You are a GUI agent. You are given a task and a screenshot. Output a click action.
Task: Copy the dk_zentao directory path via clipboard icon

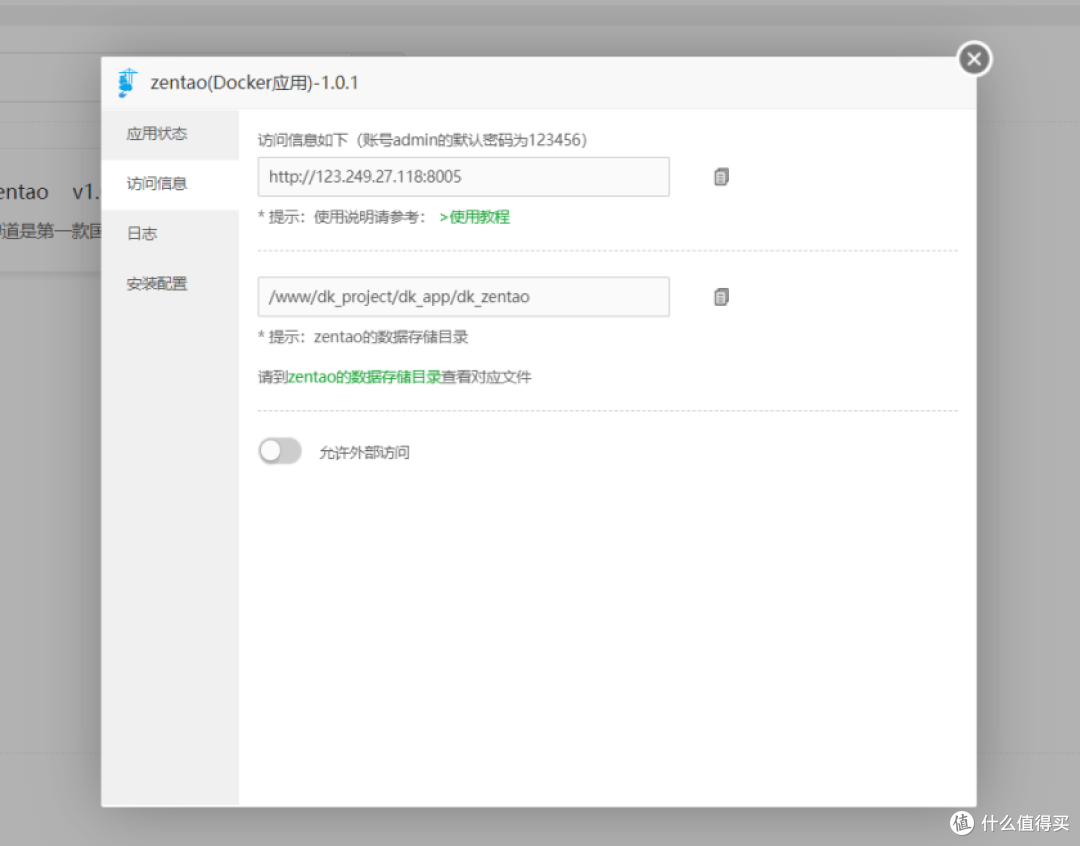click(721, 297)
